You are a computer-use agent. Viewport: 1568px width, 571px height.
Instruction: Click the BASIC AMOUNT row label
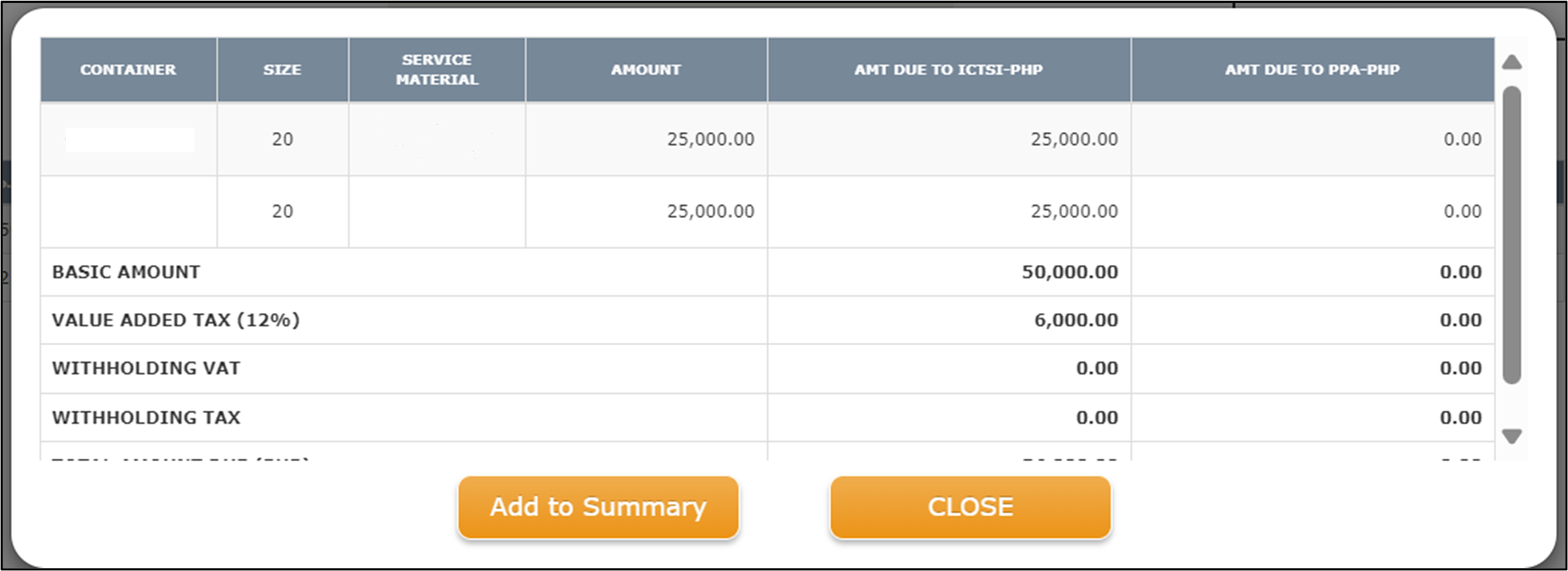click(x=126, y=272)
